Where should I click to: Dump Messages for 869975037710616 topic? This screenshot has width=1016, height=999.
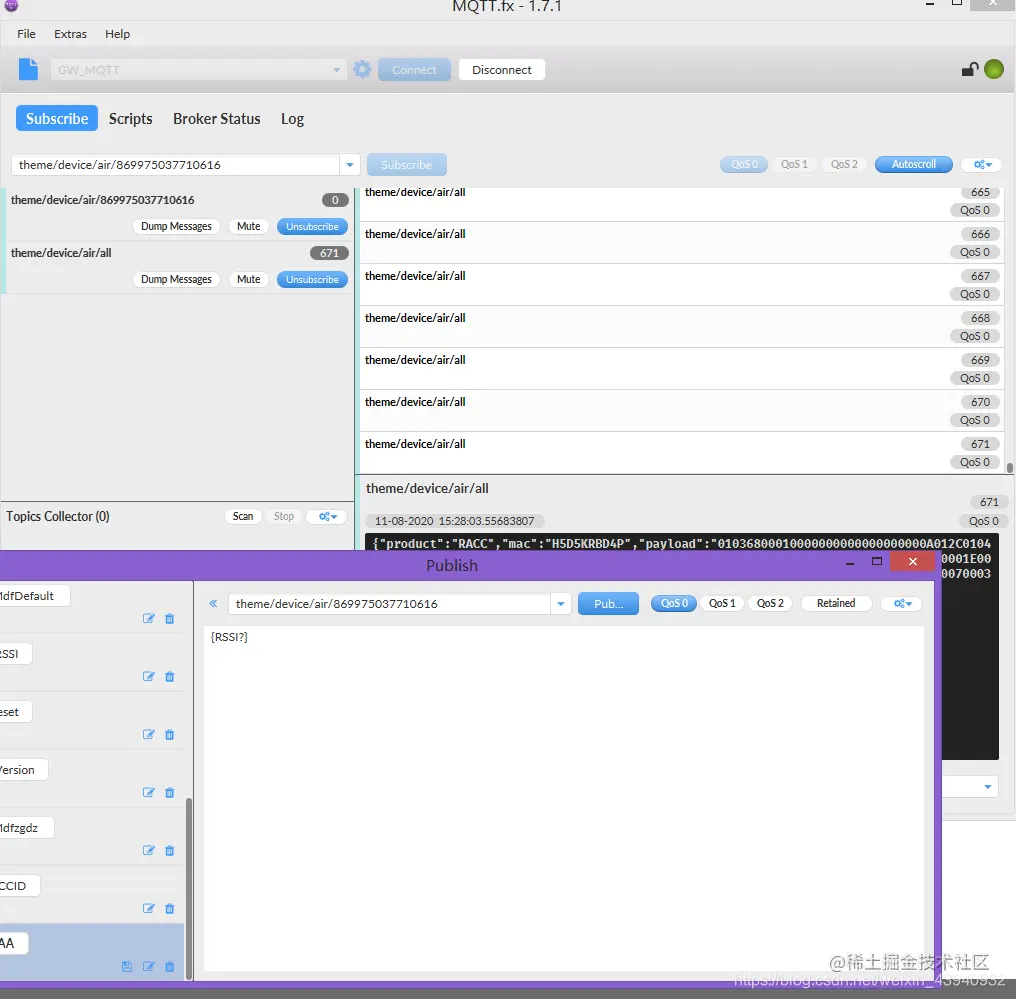click(x=176, y=226)
